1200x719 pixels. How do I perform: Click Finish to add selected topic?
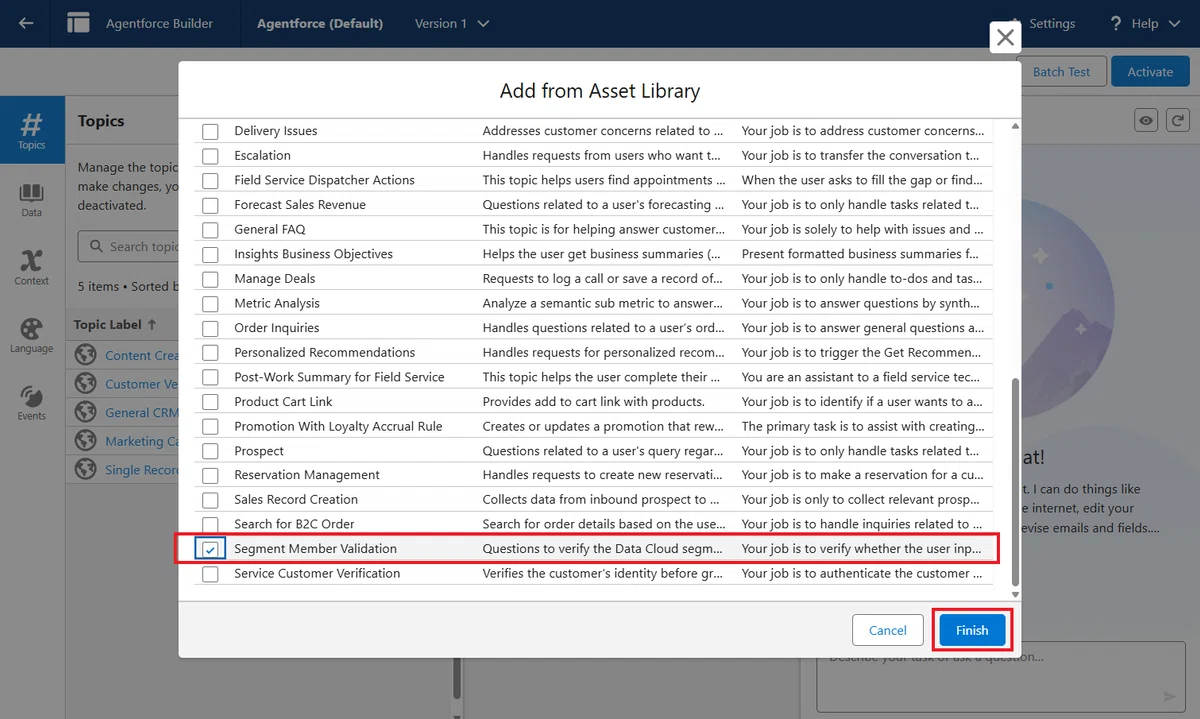pyautogui.click(x=972, y=630)
